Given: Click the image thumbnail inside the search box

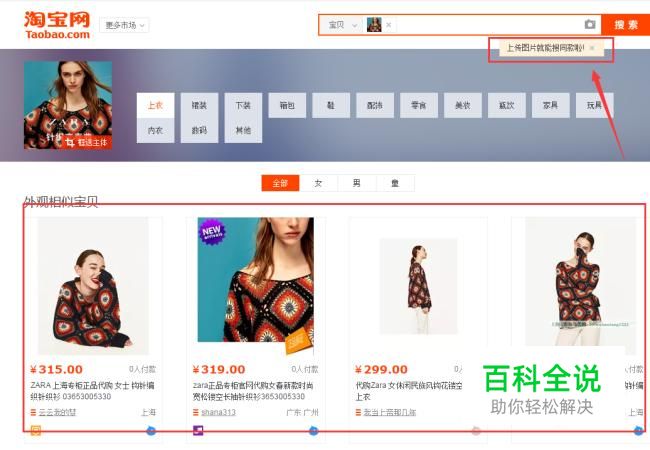Looking at the screenshot, I should point(374,25).
